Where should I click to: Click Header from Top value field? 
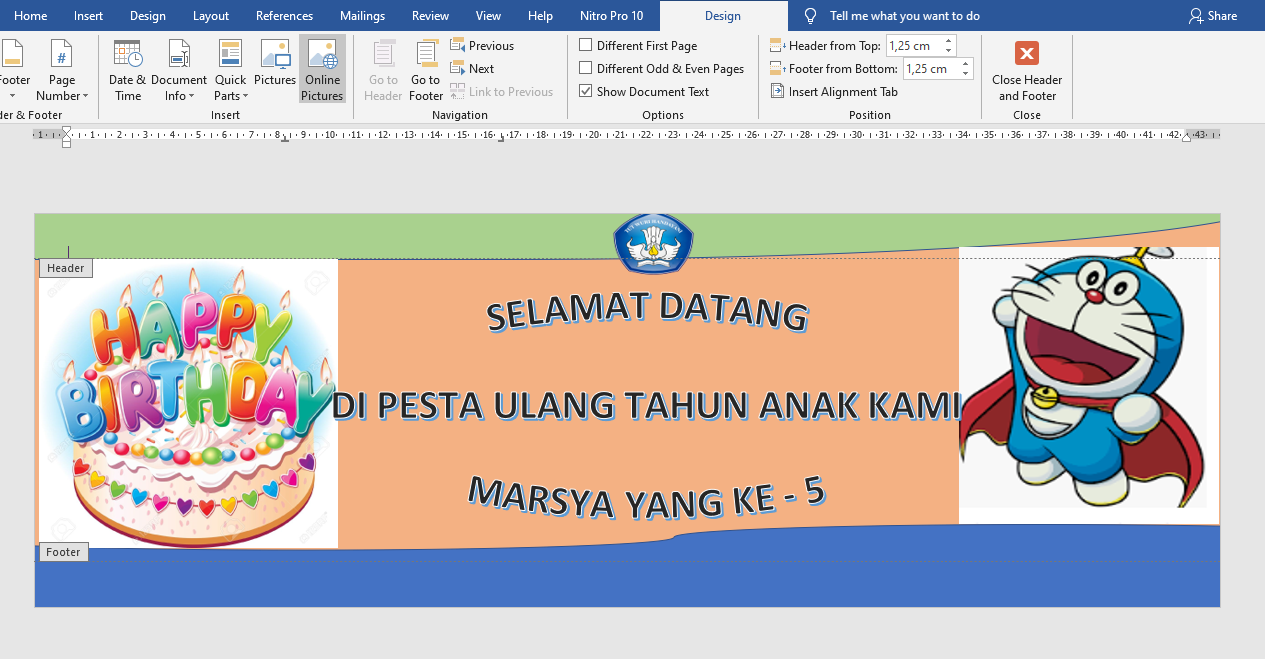[x=914, y=46]
